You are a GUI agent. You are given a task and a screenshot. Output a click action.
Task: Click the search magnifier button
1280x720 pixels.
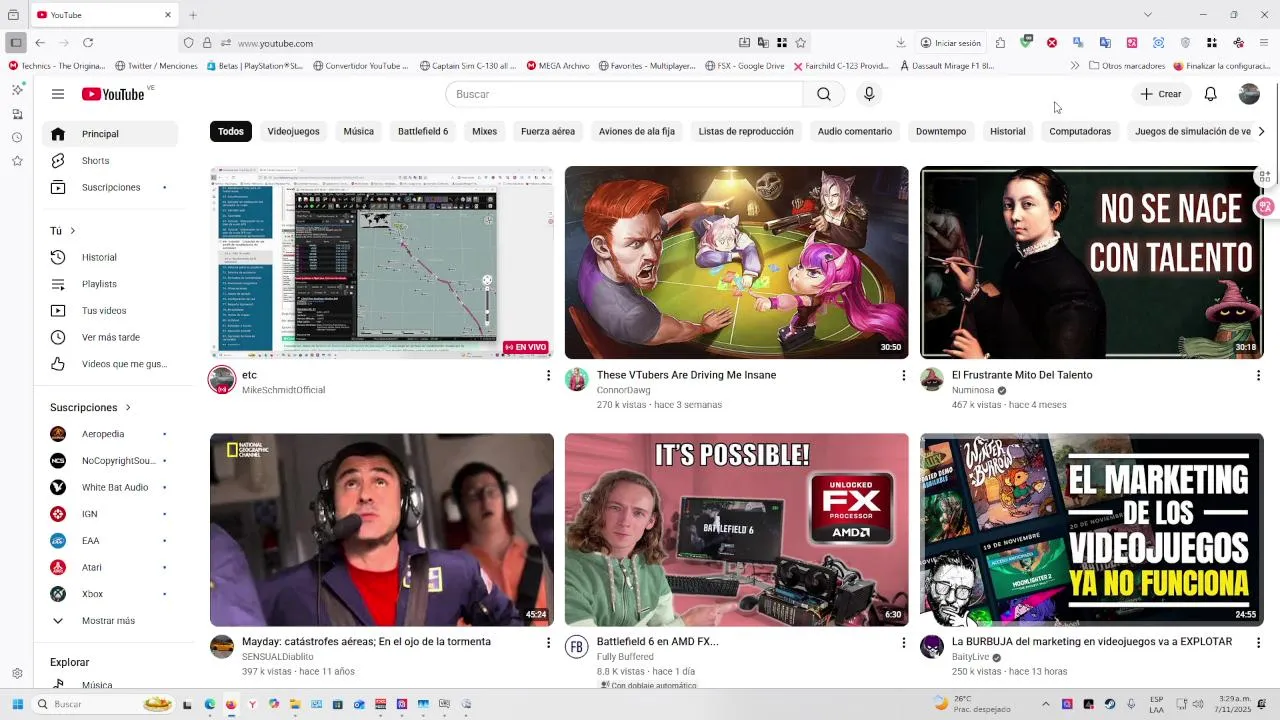[823, 94]
